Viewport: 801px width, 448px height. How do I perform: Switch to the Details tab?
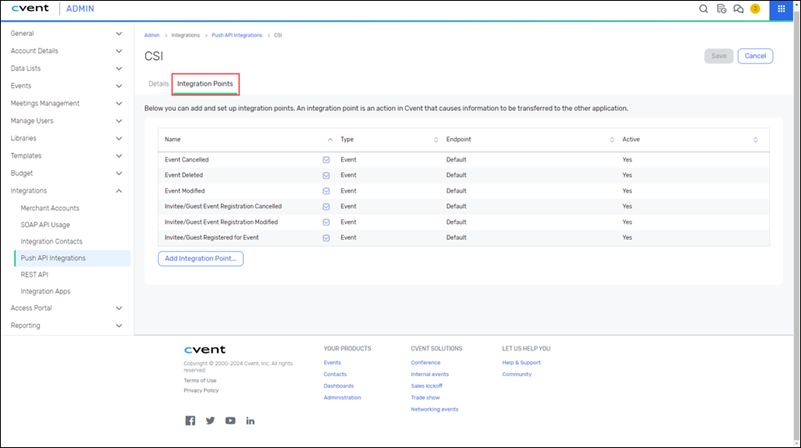(x=158, y=84)
